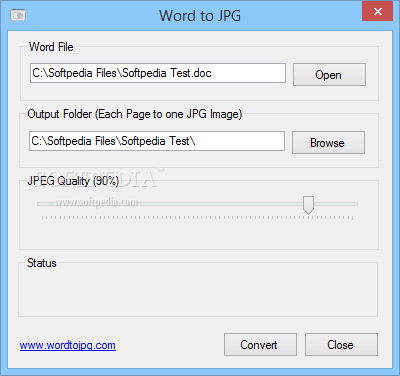Close the Word to JPG window
Viewport: 400px width, 376px height.
coord(377,12)
